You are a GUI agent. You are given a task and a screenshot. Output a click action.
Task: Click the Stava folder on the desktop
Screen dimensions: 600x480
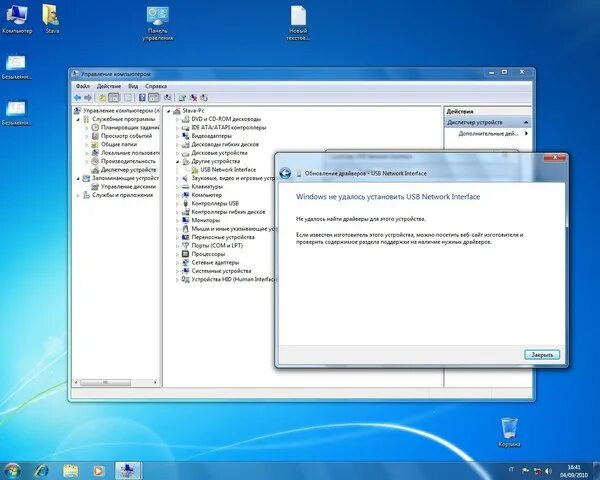pyautogui.click(x=51, y=19)
